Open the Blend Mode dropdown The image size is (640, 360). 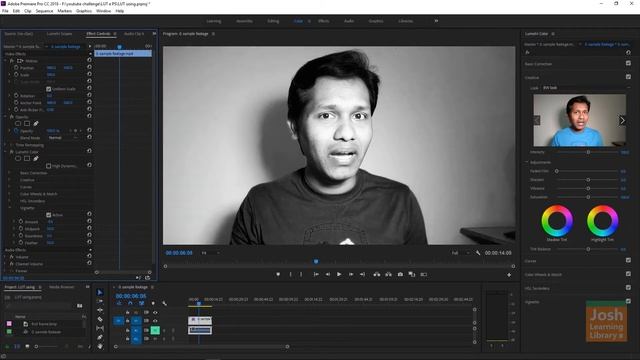pos(63,138)
